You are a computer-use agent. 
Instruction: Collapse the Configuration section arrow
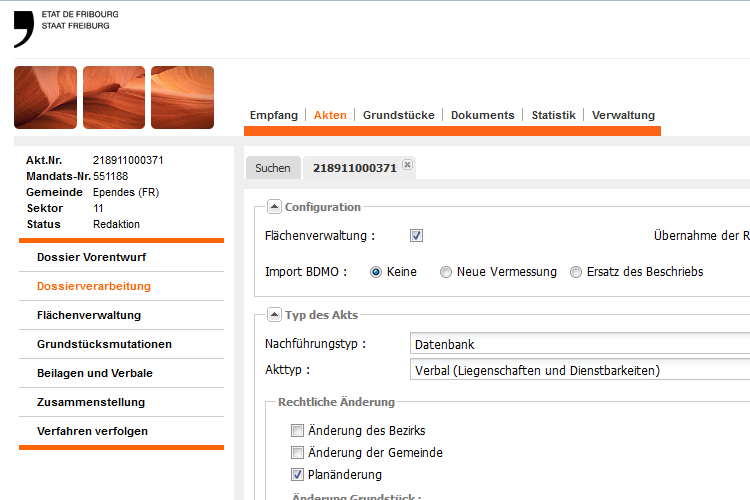[x=274, y=207]
